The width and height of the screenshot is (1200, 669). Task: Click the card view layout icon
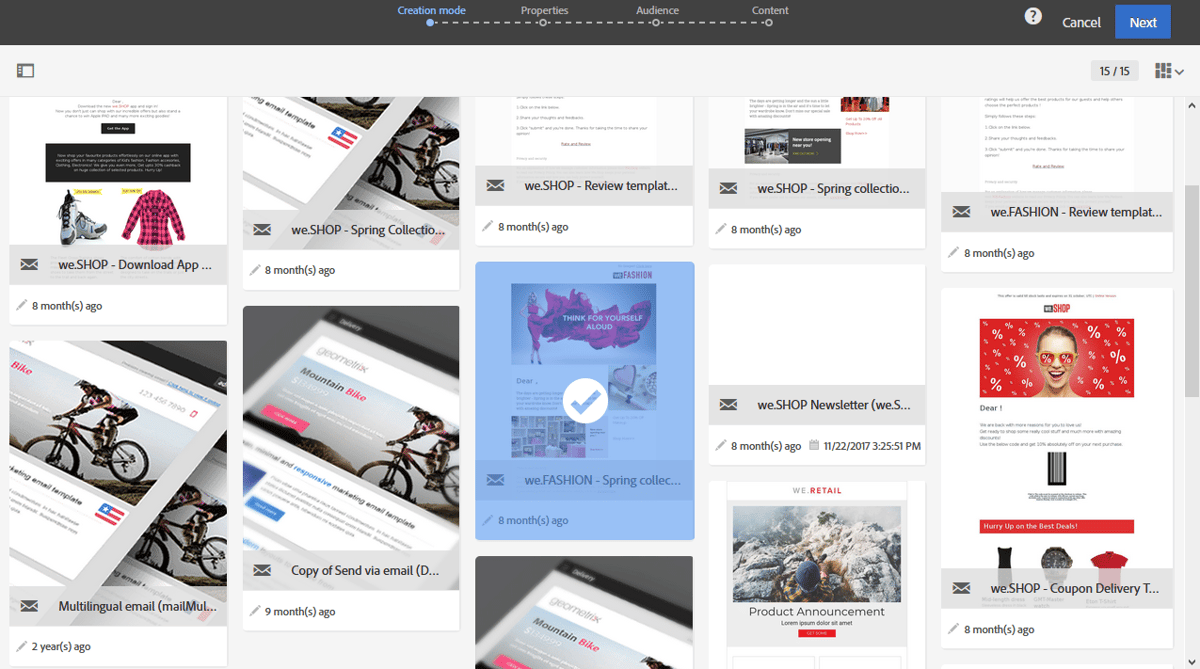(1163, 70)
